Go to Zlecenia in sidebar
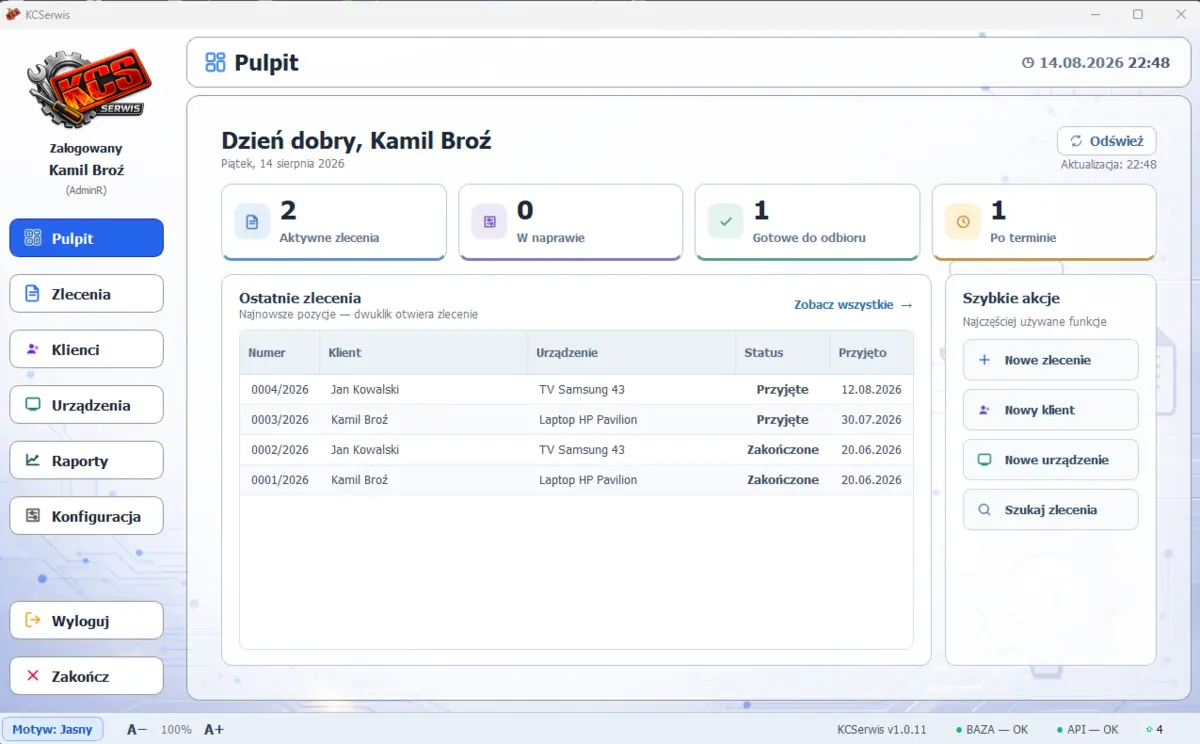Viewport: 1200px width, 744px height. pyautogui.click(x=87, y=294)
